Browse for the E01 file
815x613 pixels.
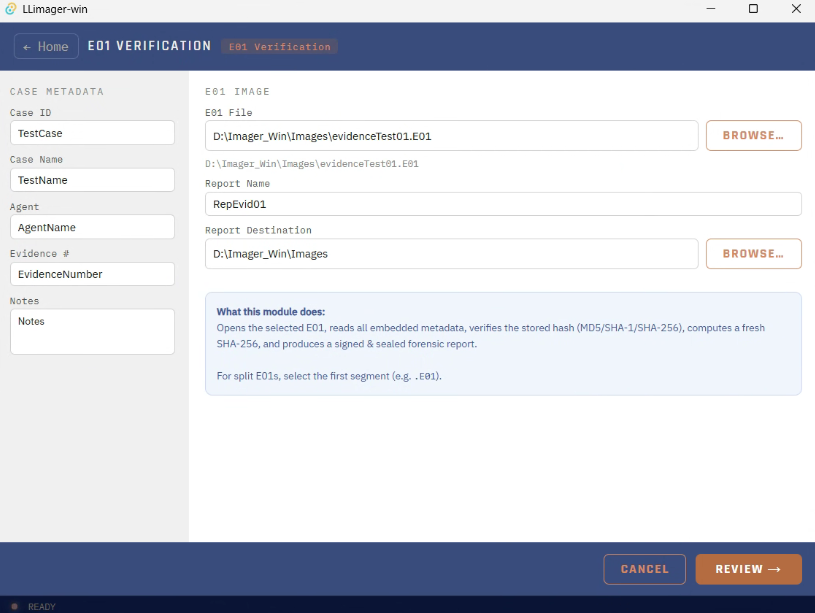(754, 136)
